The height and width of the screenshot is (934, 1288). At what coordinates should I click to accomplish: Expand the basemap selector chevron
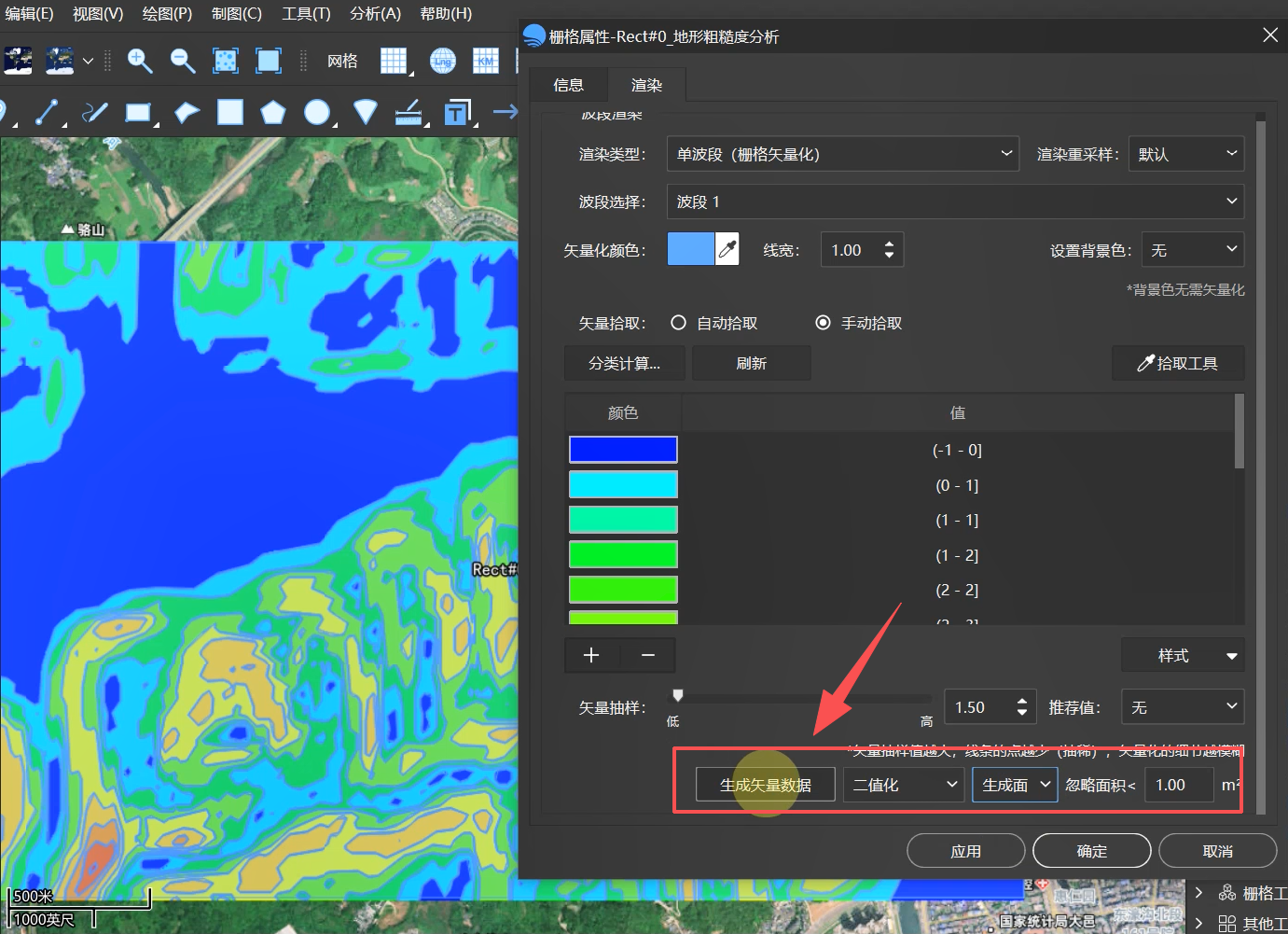(89, 61)
